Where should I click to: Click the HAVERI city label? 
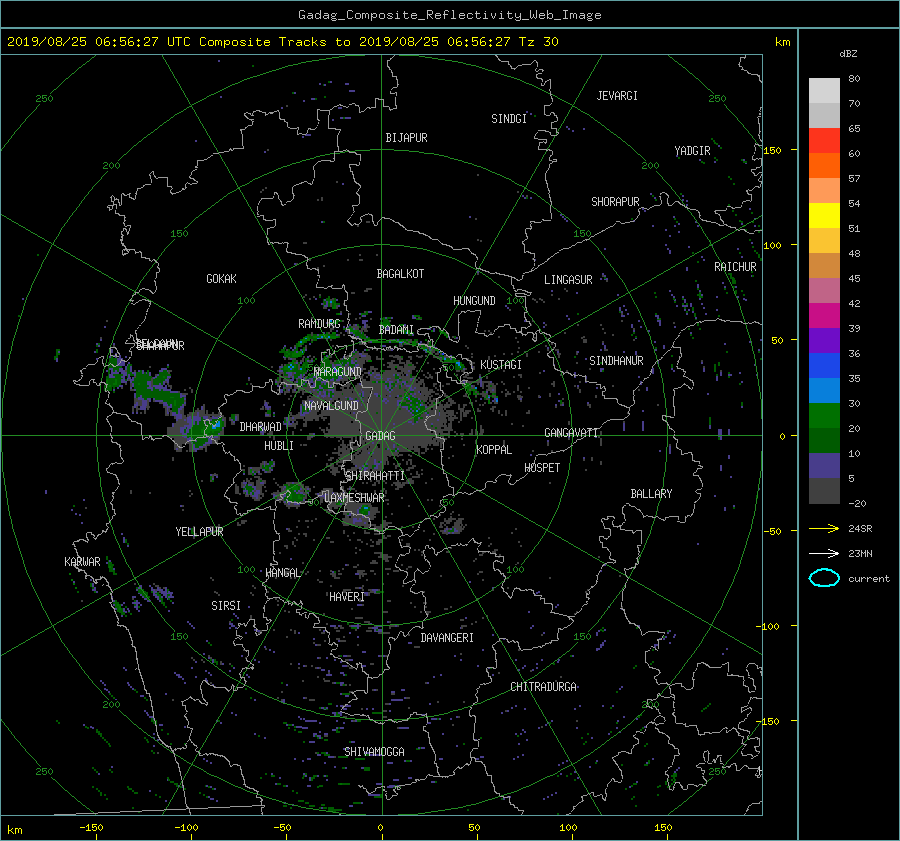pyautogui.click(x=347, y=597)
